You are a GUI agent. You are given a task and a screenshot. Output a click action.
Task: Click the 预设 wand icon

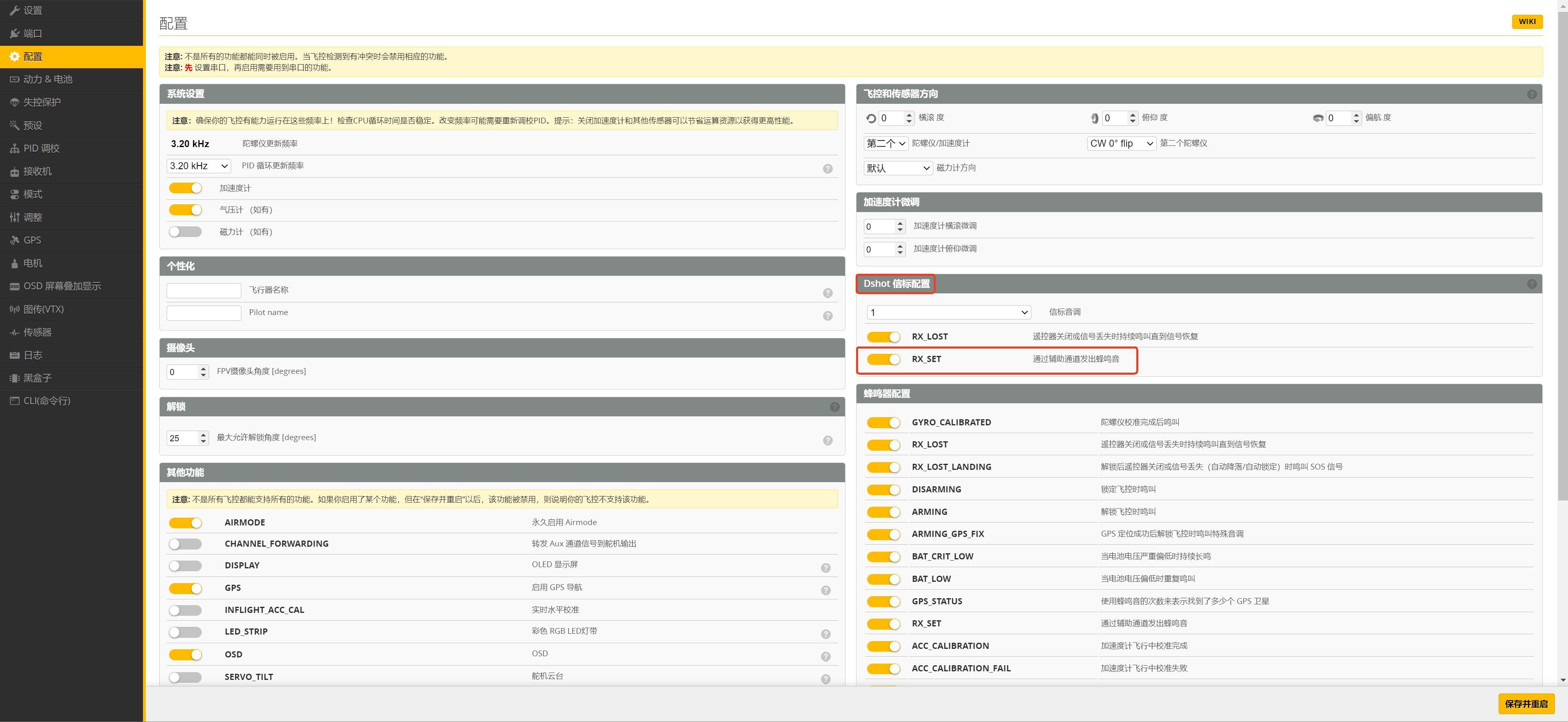(15, 125)
